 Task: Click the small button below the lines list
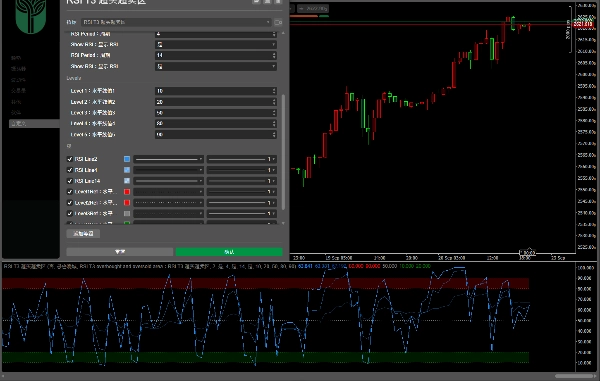(83, 234)
